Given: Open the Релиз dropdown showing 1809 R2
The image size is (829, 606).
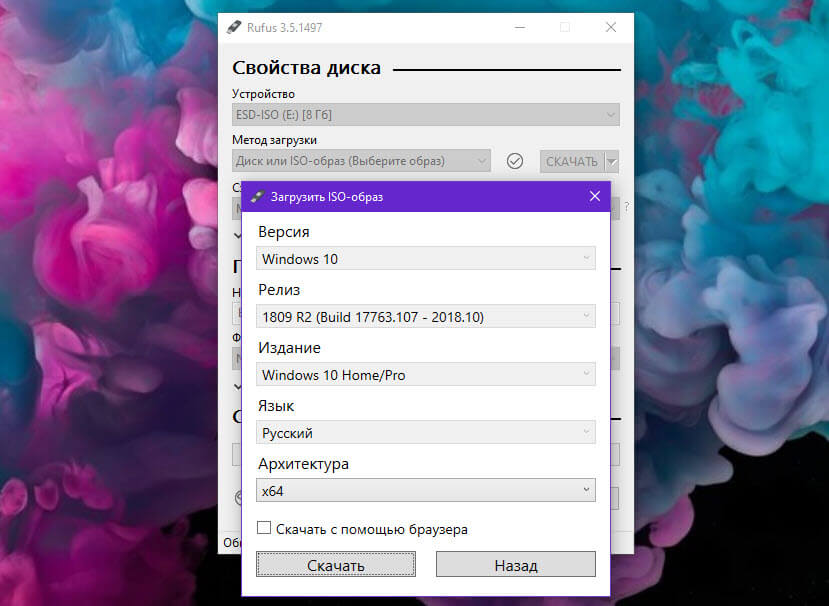Looking at the screenshot, I should pyautogui.click(x=426, y=317).
